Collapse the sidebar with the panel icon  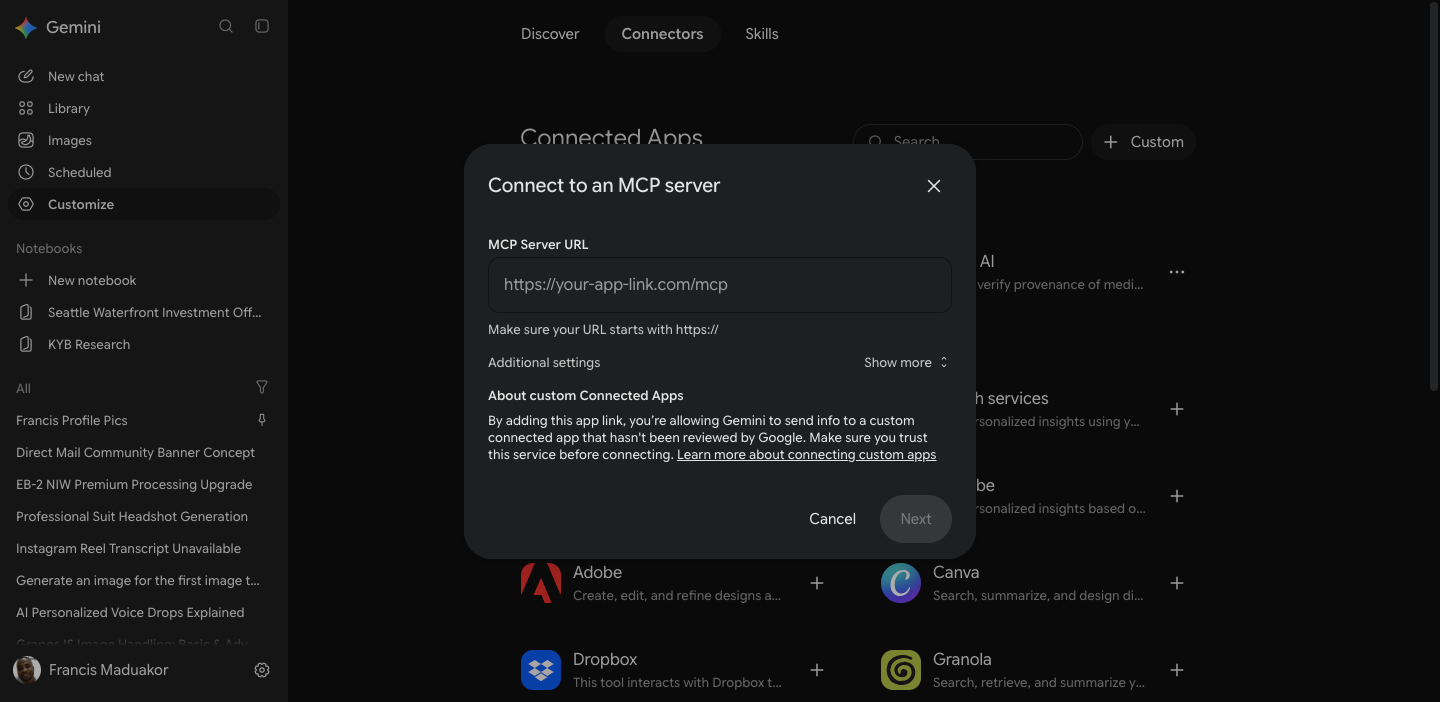coord(262,26)
